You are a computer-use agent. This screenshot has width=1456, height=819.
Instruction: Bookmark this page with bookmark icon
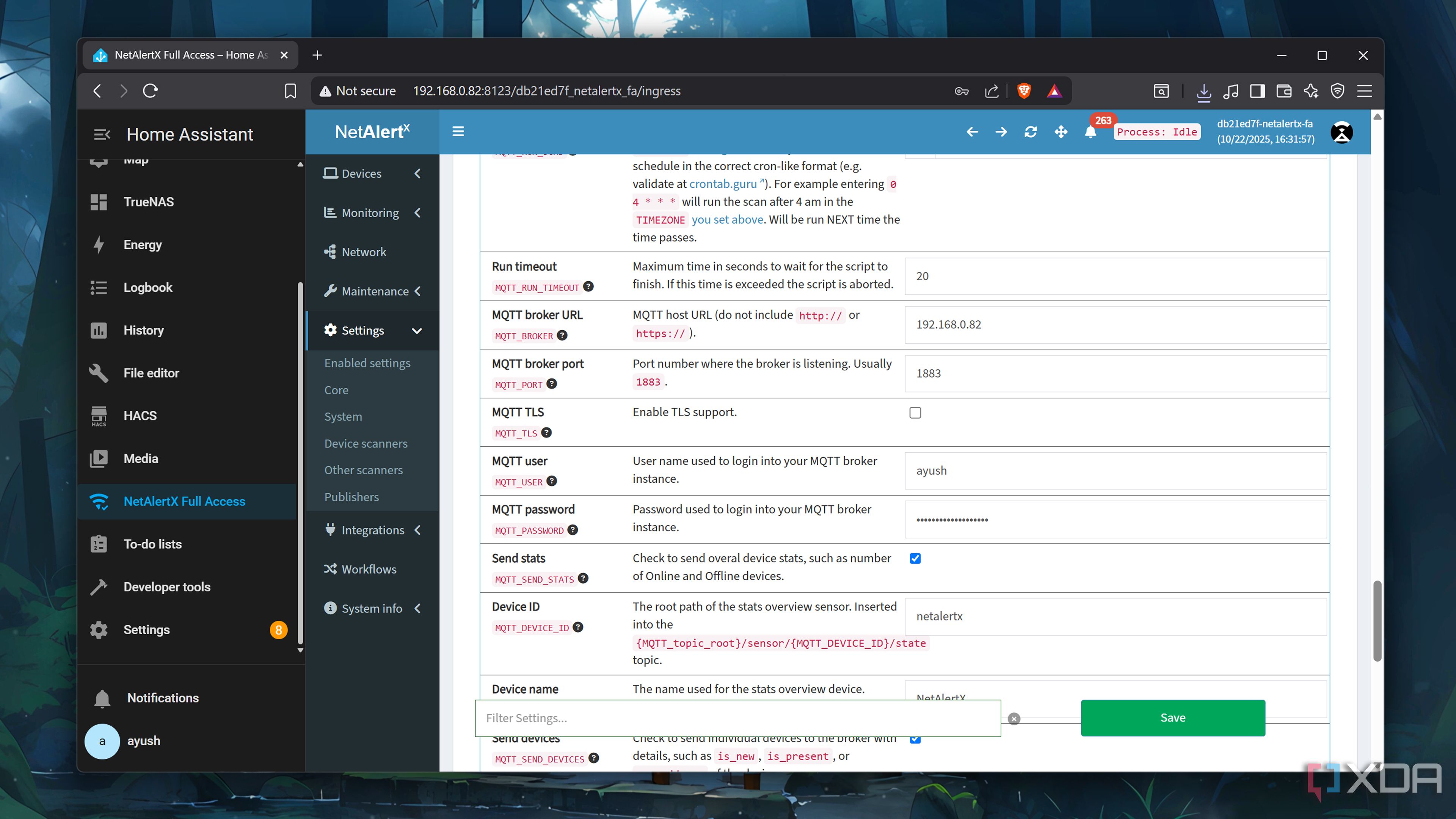pos(290,91)
